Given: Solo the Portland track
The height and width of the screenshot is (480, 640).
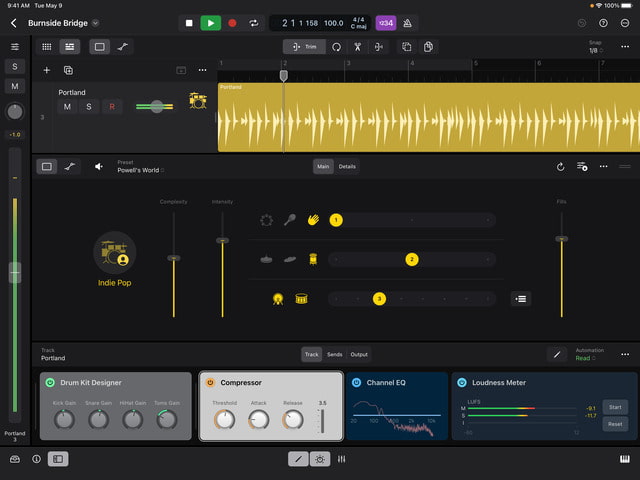Looking at the screenshot, I should 88,107.
